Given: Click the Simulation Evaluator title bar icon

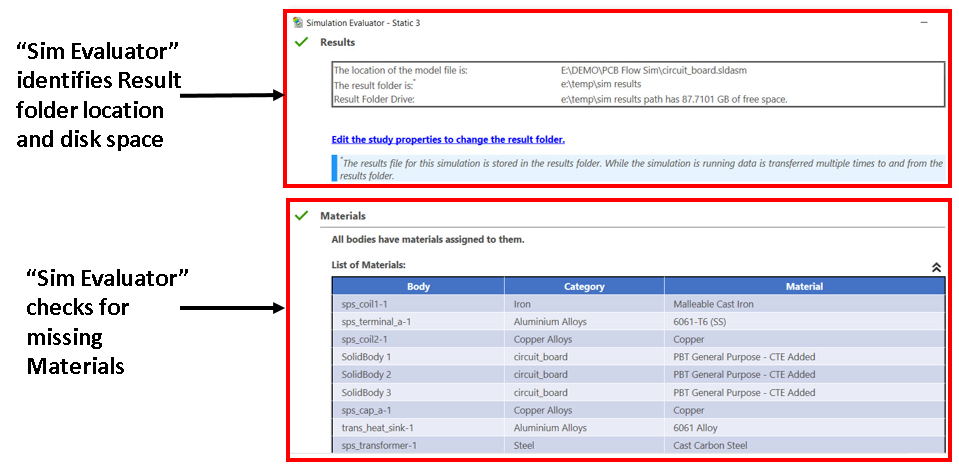Looking at the screenshot, I should click(297, 22).
